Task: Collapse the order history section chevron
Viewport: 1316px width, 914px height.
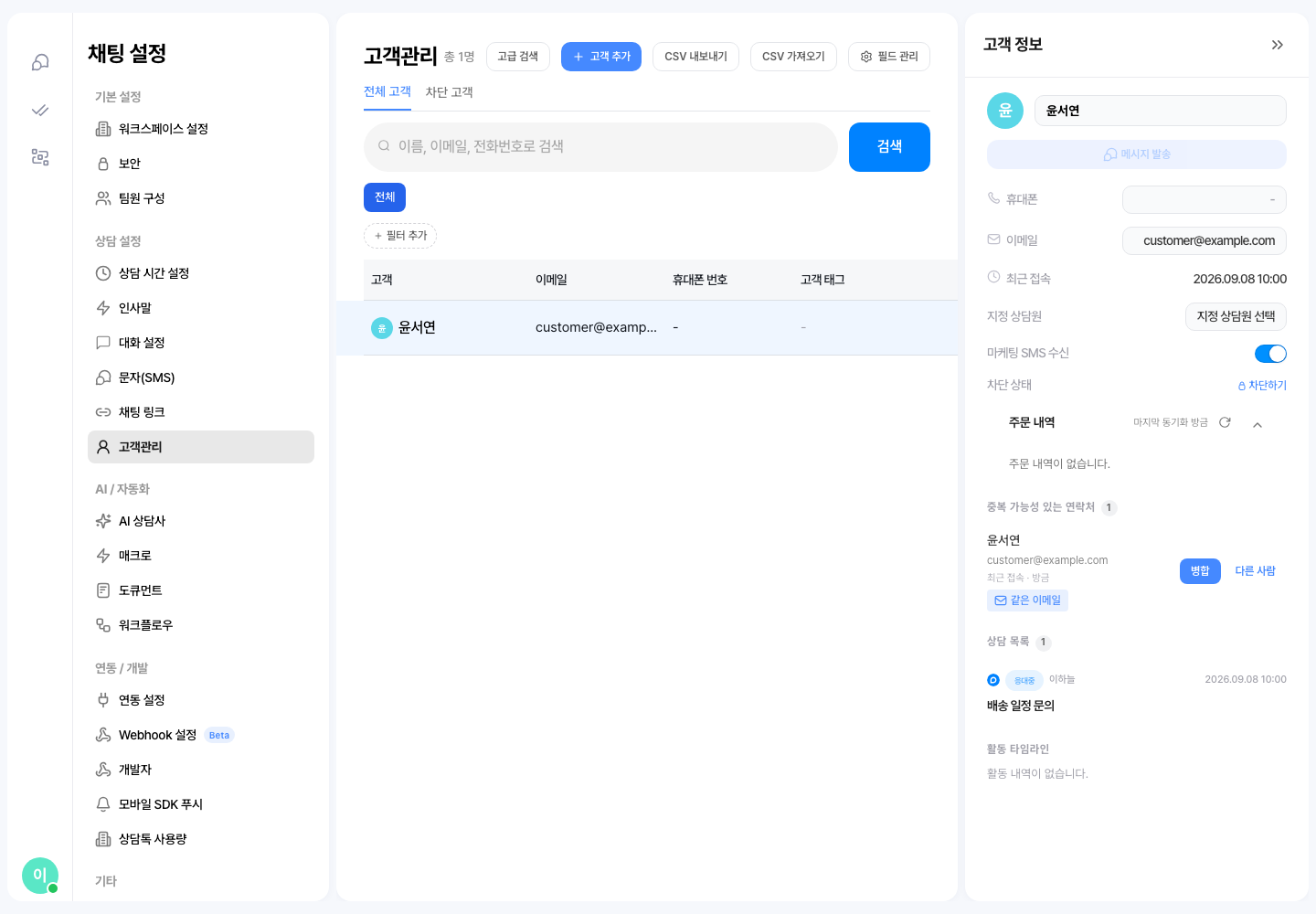Action: point(1258,424)
